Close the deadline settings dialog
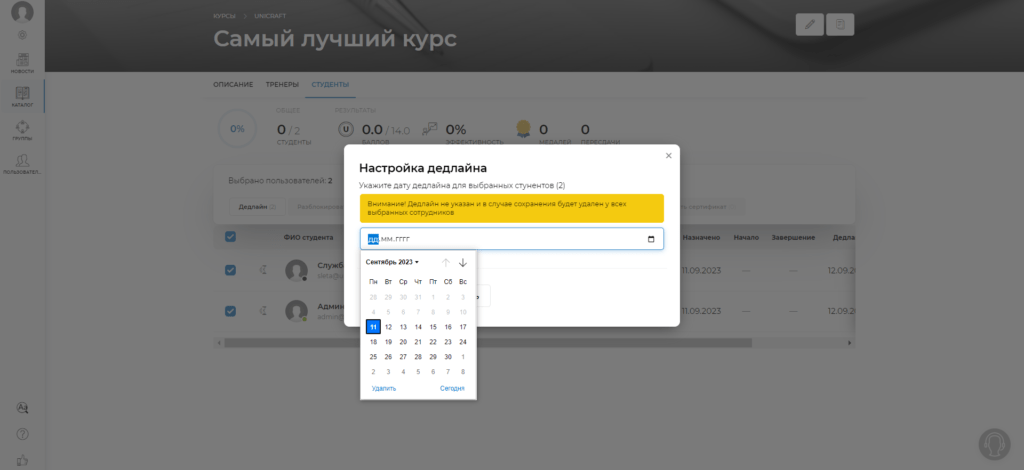This screenshot has height=470, width=1024. point(668,155)
